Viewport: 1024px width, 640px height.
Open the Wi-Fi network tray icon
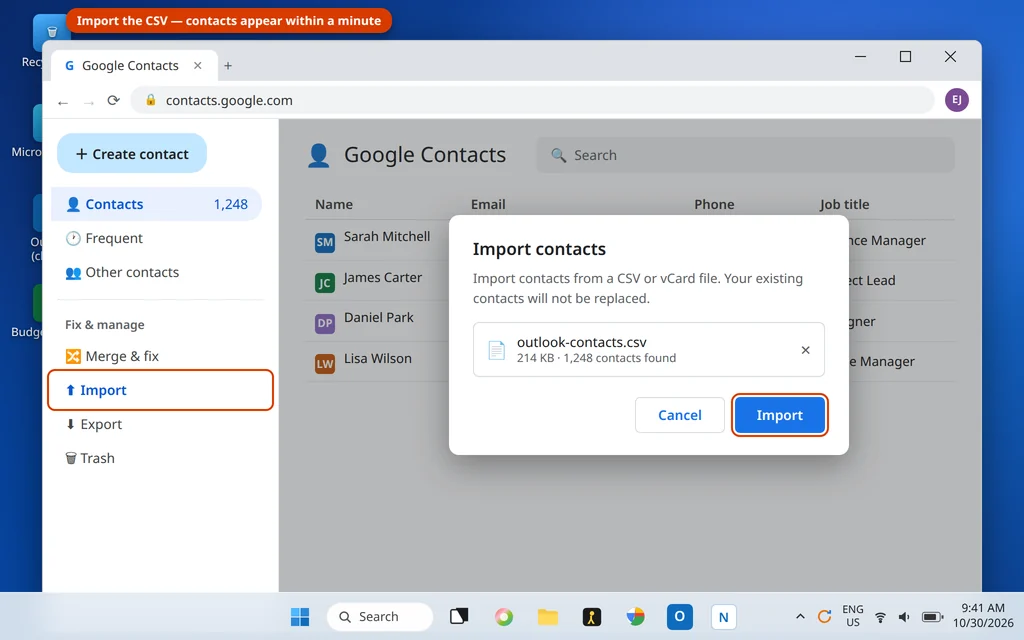pyautogui.click(x=880, y=616)
